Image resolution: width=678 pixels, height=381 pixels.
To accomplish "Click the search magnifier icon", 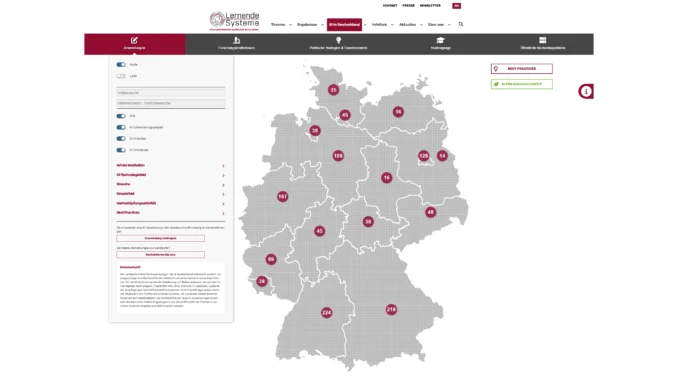I will [x=461, y=24].
